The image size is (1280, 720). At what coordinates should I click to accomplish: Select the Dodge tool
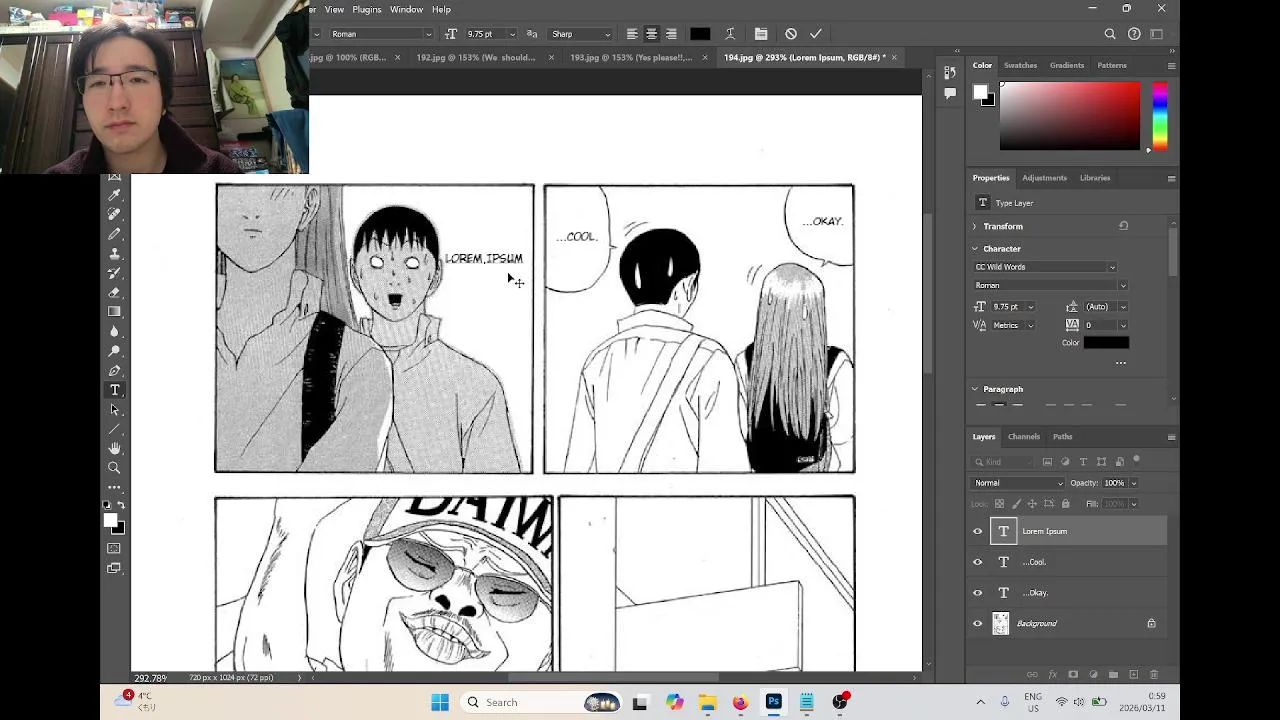pos(115,351)
